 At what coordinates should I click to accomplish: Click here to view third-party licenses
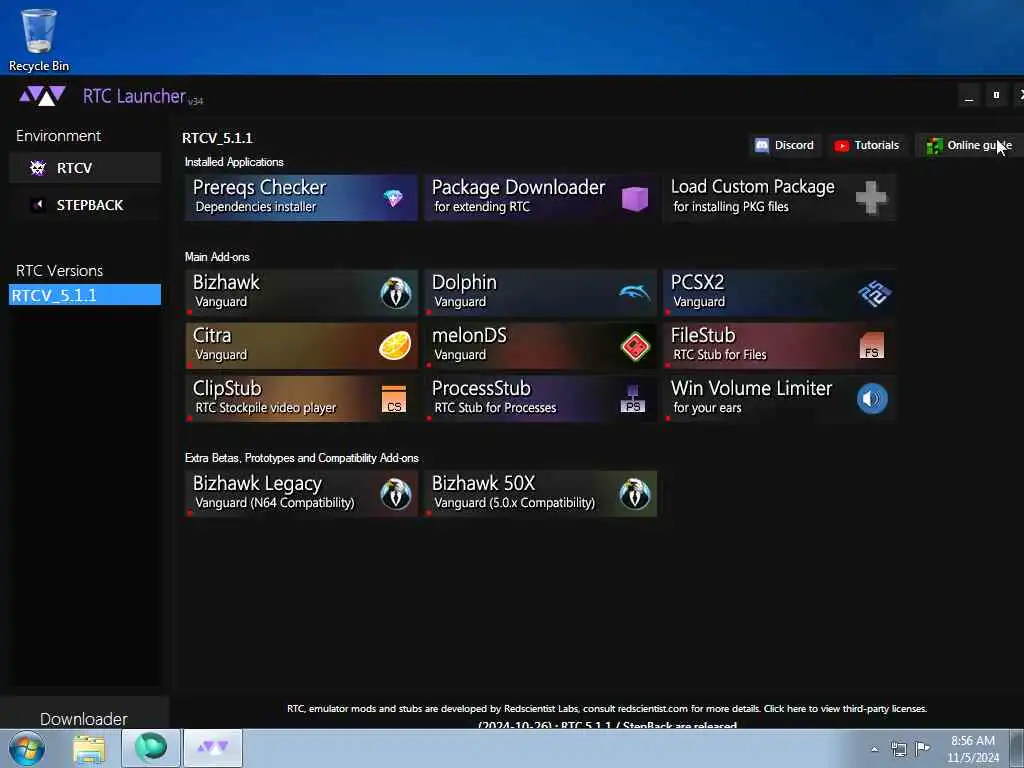(x=845, y=709)
